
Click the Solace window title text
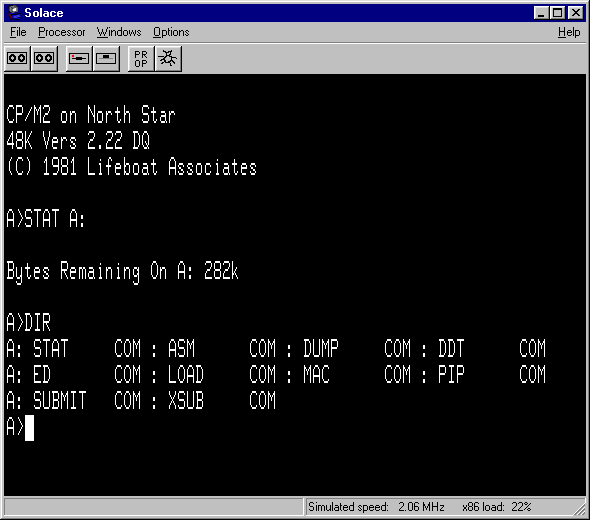[44, 13]
